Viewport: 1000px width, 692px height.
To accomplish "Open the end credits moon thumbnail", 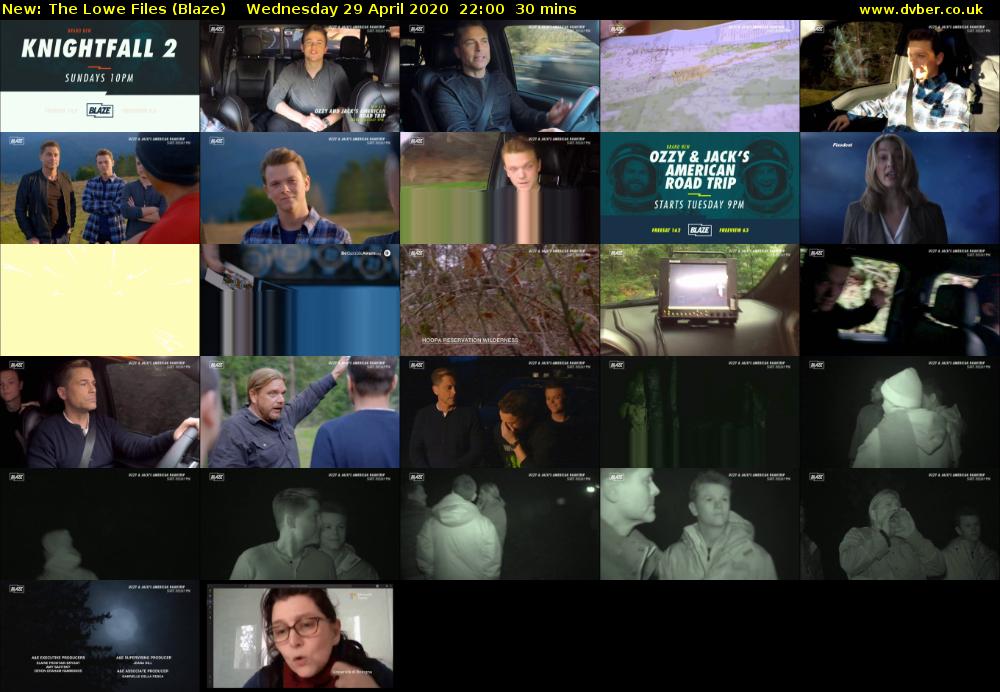I will (100, 636).
